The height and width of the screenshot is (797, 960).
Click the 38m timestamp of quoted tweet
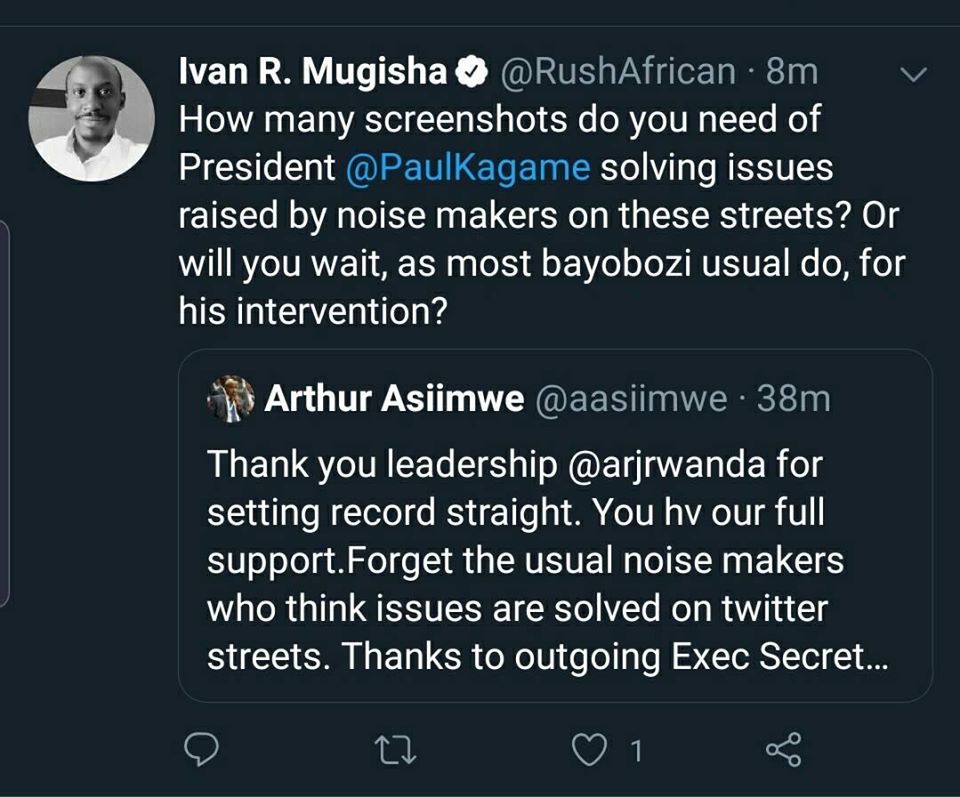click(x=793, y=400)
